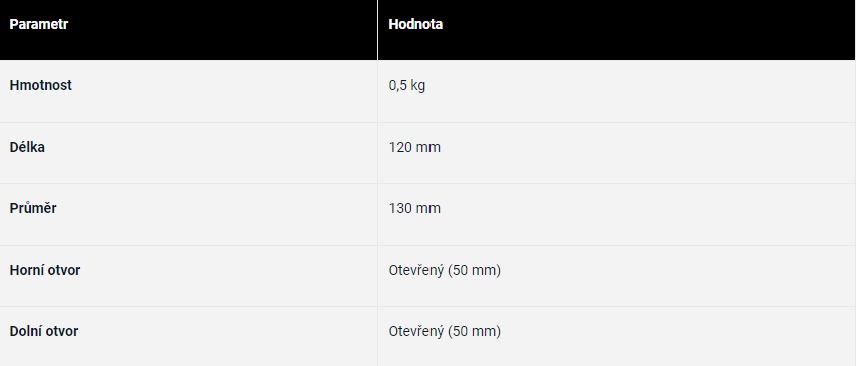Click the Parametr column header

(38, 25)
